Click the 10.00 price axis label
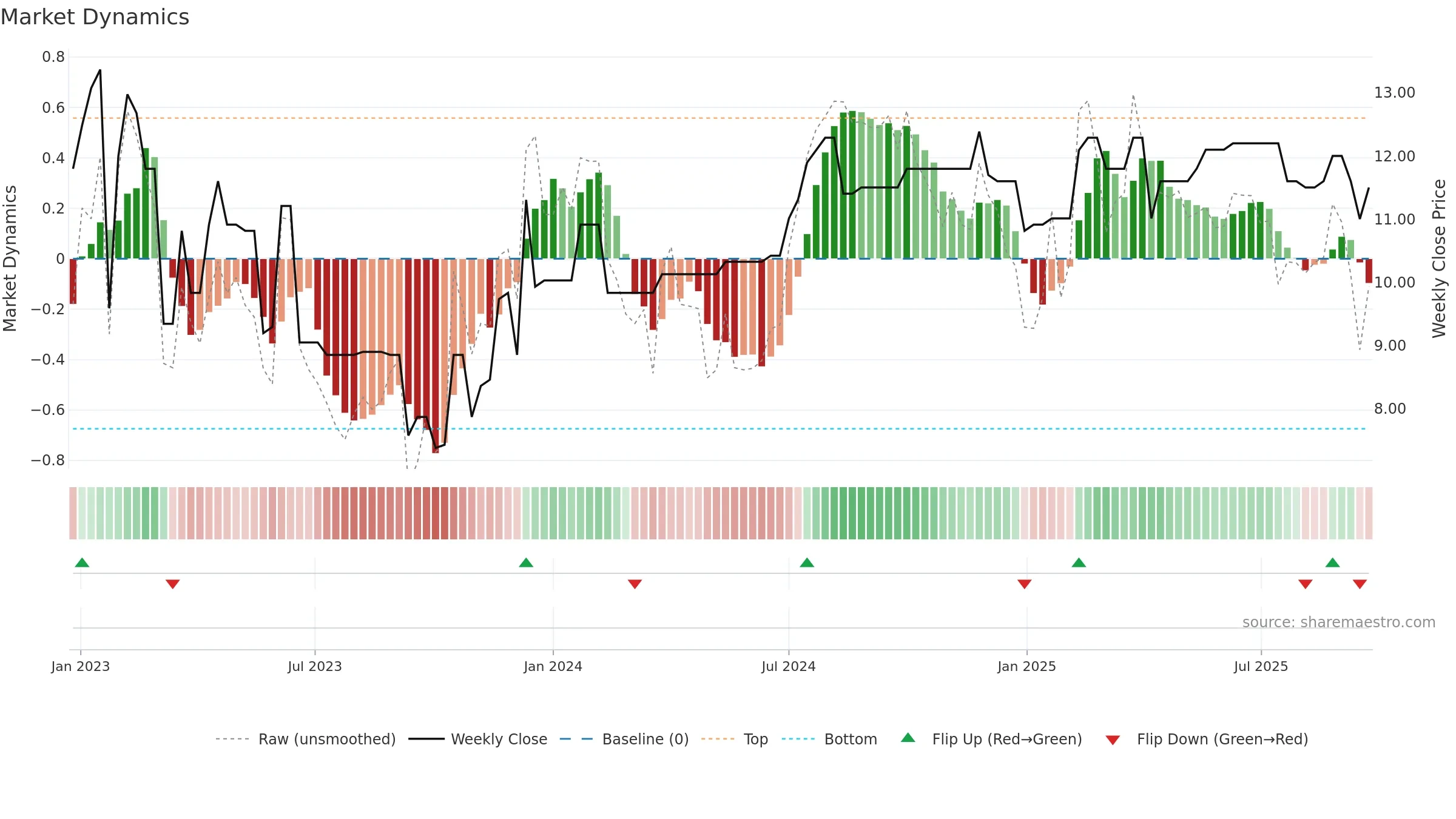This screenshot has width=1456, height=819. [x=1395, y=282]
